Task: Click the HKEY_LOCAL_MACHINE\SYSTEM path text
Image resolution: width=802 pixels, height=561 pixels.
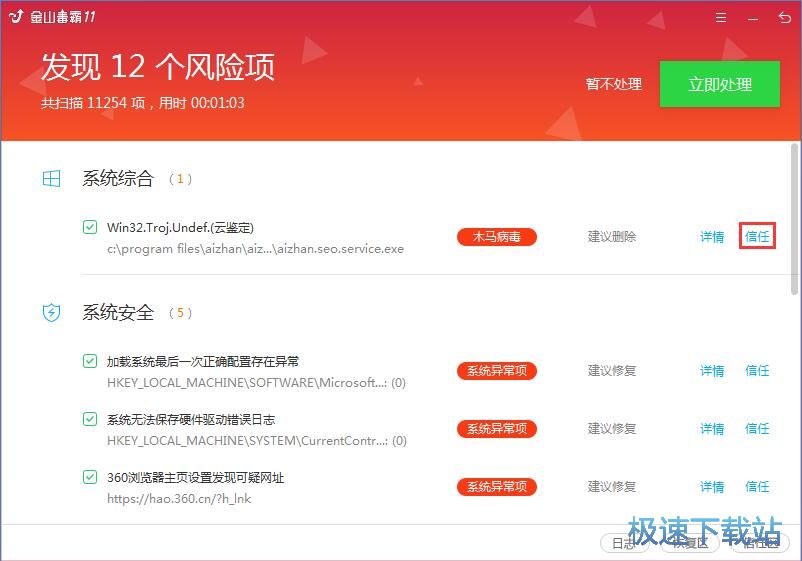Action: click(257, 441)
